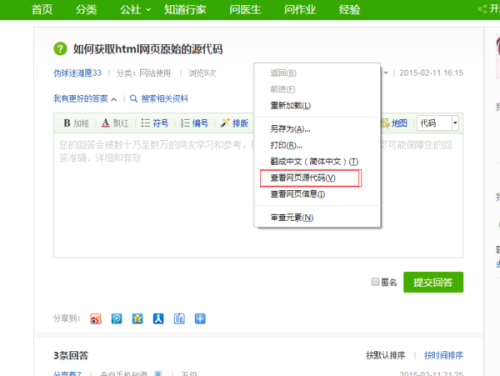Share to QQ Zone star icon
Screen dimensions: 500x376
click(x=137, y=319)
